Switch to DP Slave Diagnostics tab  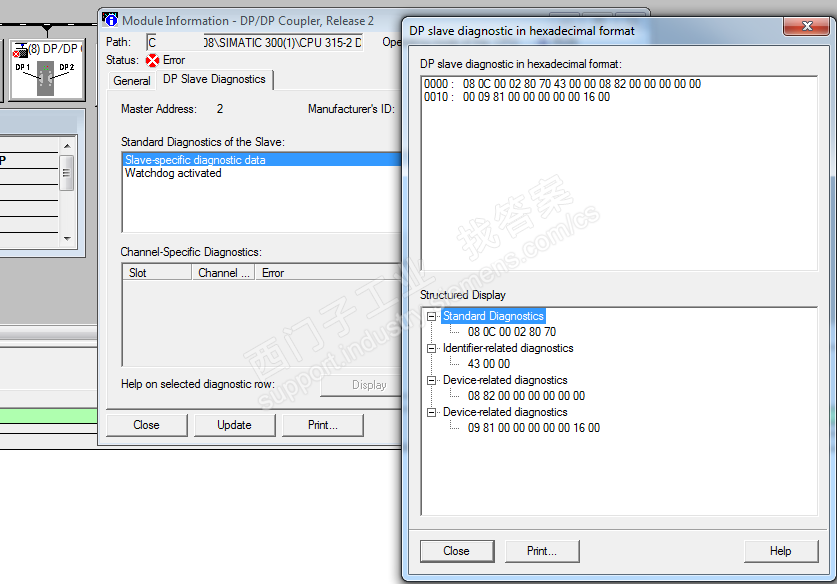tap(215, 79)
